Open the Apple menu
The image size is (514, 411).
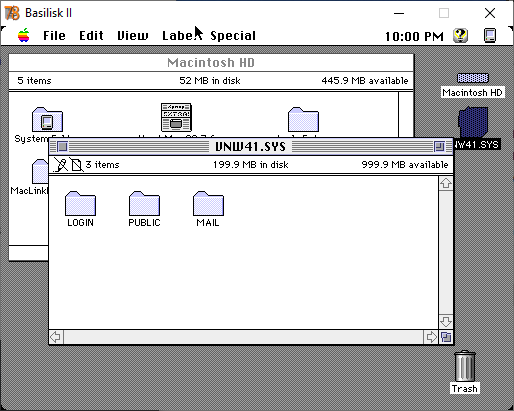coord(24,35)
